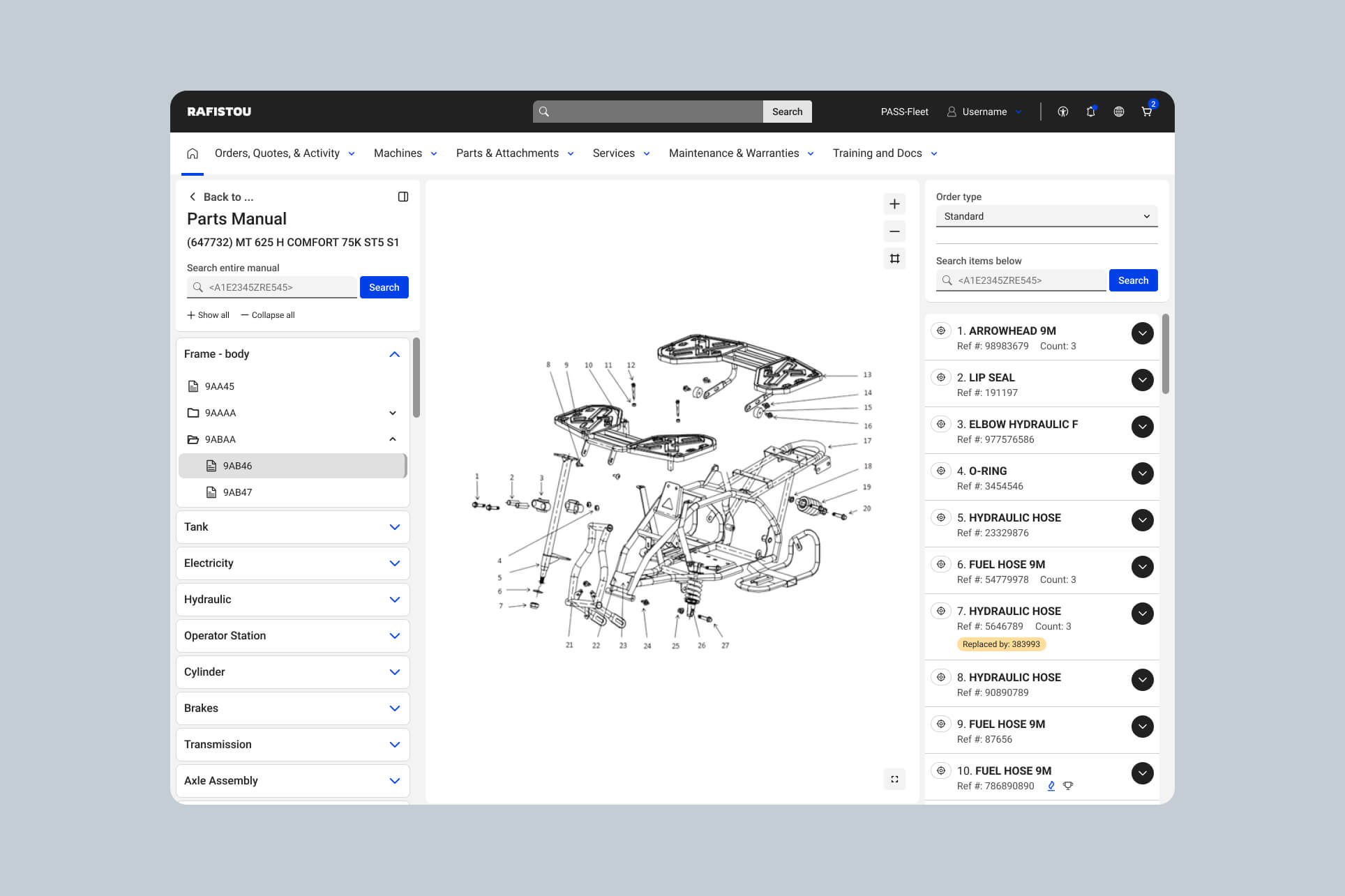Image resolution: width=1345 pixels, height=896 pixels.
Task: Click Show all link
Action: click(208, 315)
